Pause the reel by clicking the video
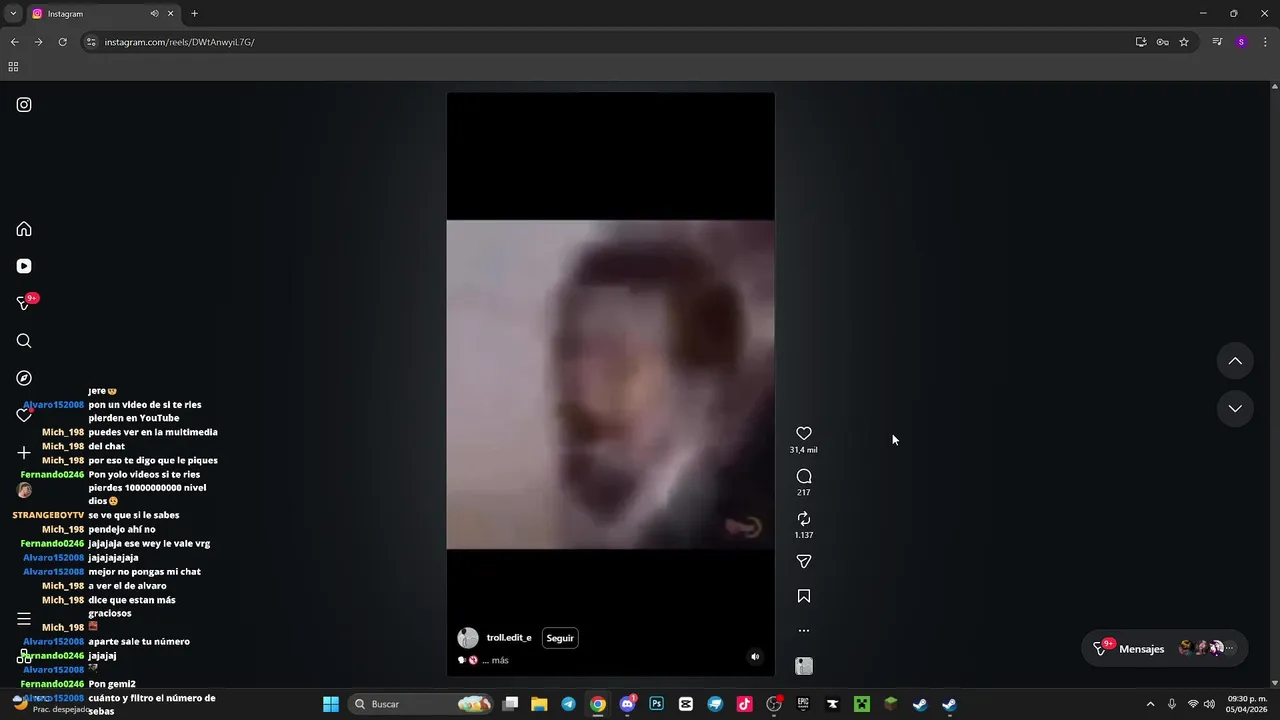This screenshot has width=1280, height=720. coord(610,384)
